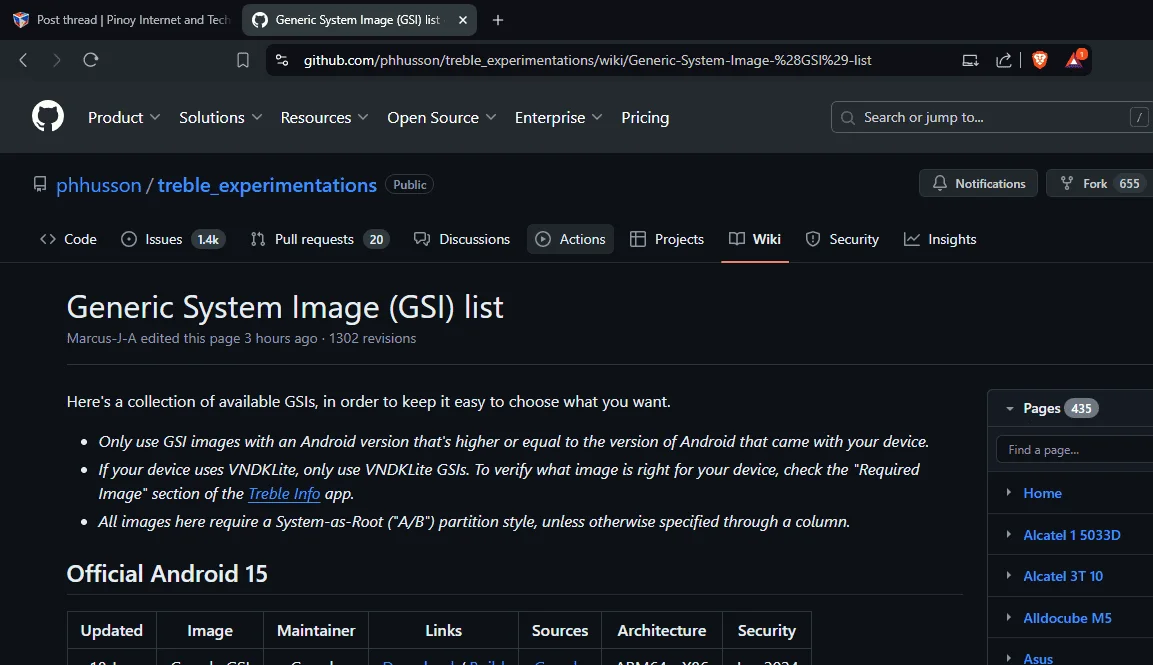
Task: Click the Architecture column header
Action: click(661, 630)
